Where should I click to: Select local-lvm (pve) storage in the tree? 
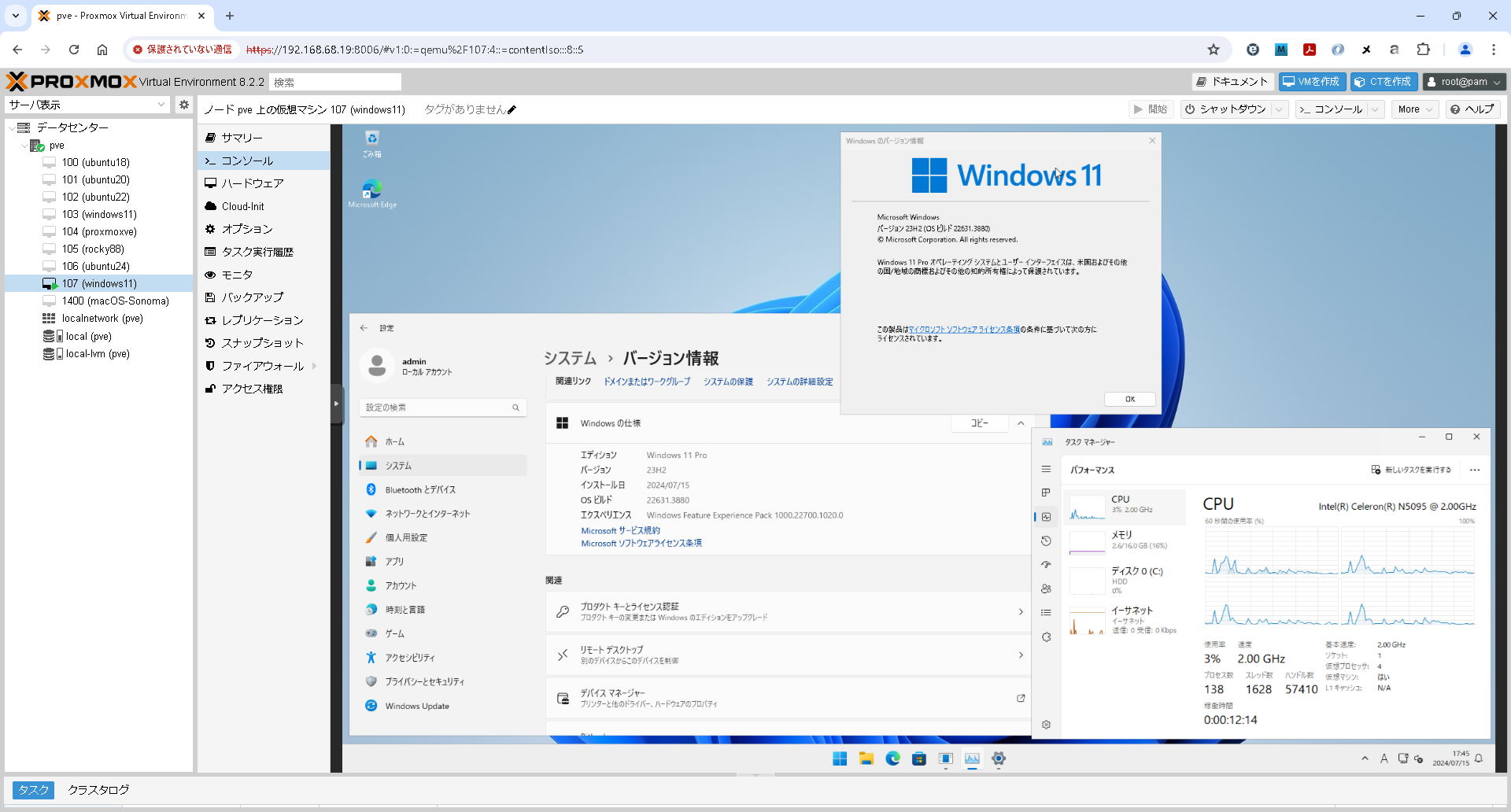point(99,354)
